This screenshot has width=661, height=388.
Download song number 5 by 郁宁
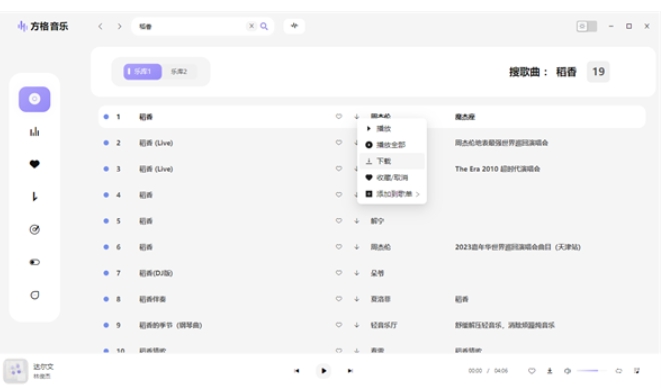click(x=357, y=221)
